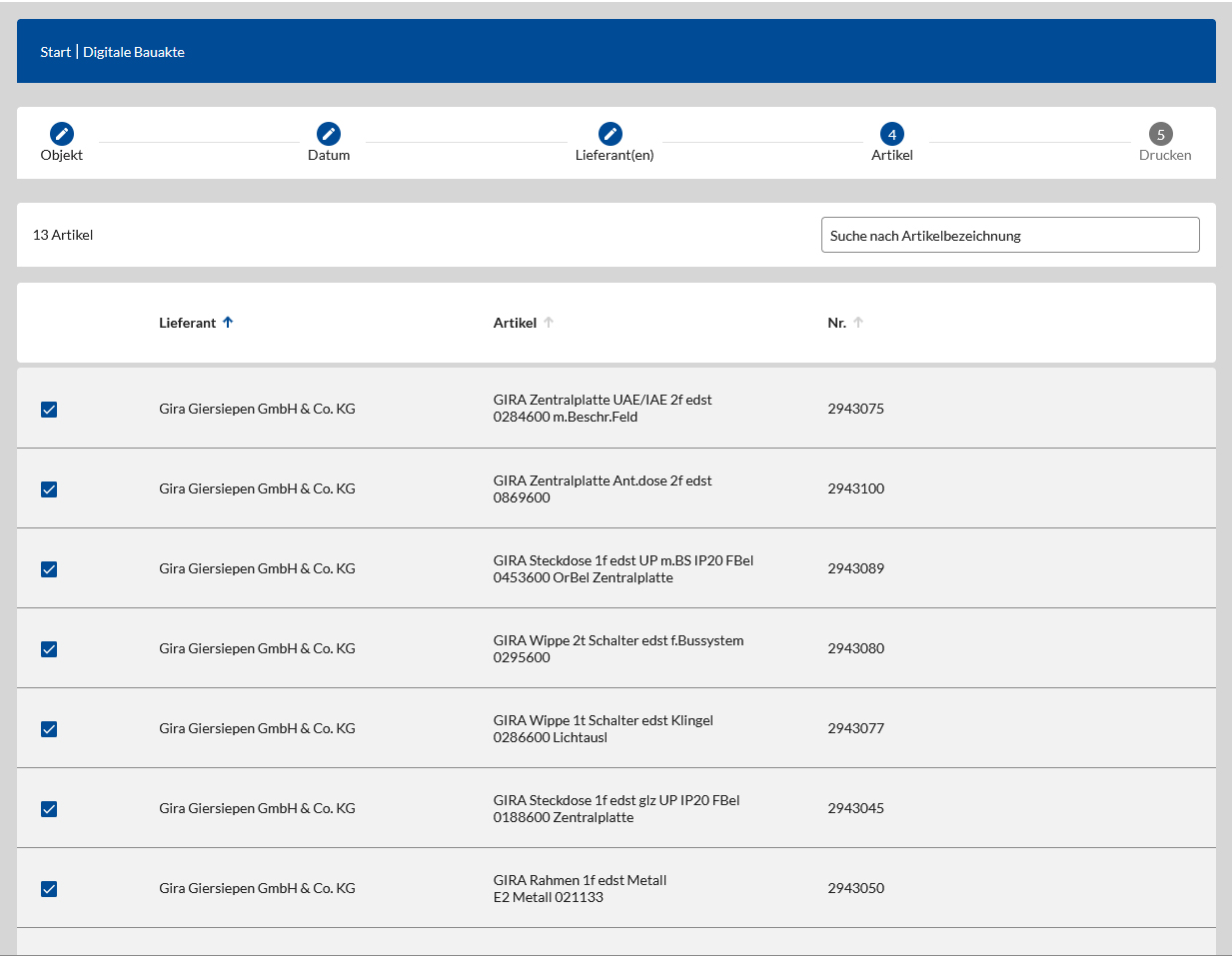Uncheck the row with number 2943075
Viewport: 1232px width, 956px height.
click(x=49, y=410)
